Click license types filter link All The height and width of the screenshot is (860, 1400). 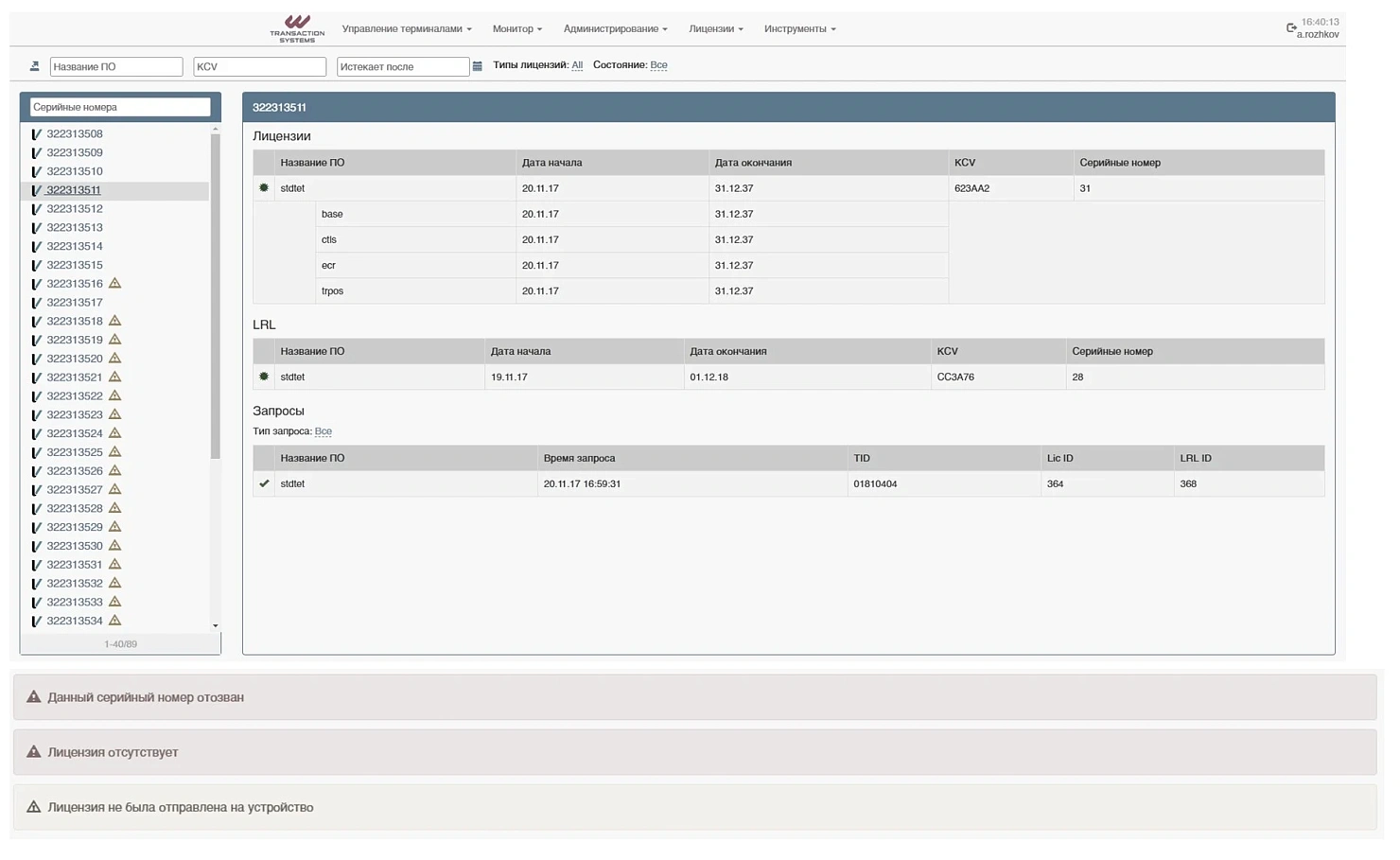[577, 65]
